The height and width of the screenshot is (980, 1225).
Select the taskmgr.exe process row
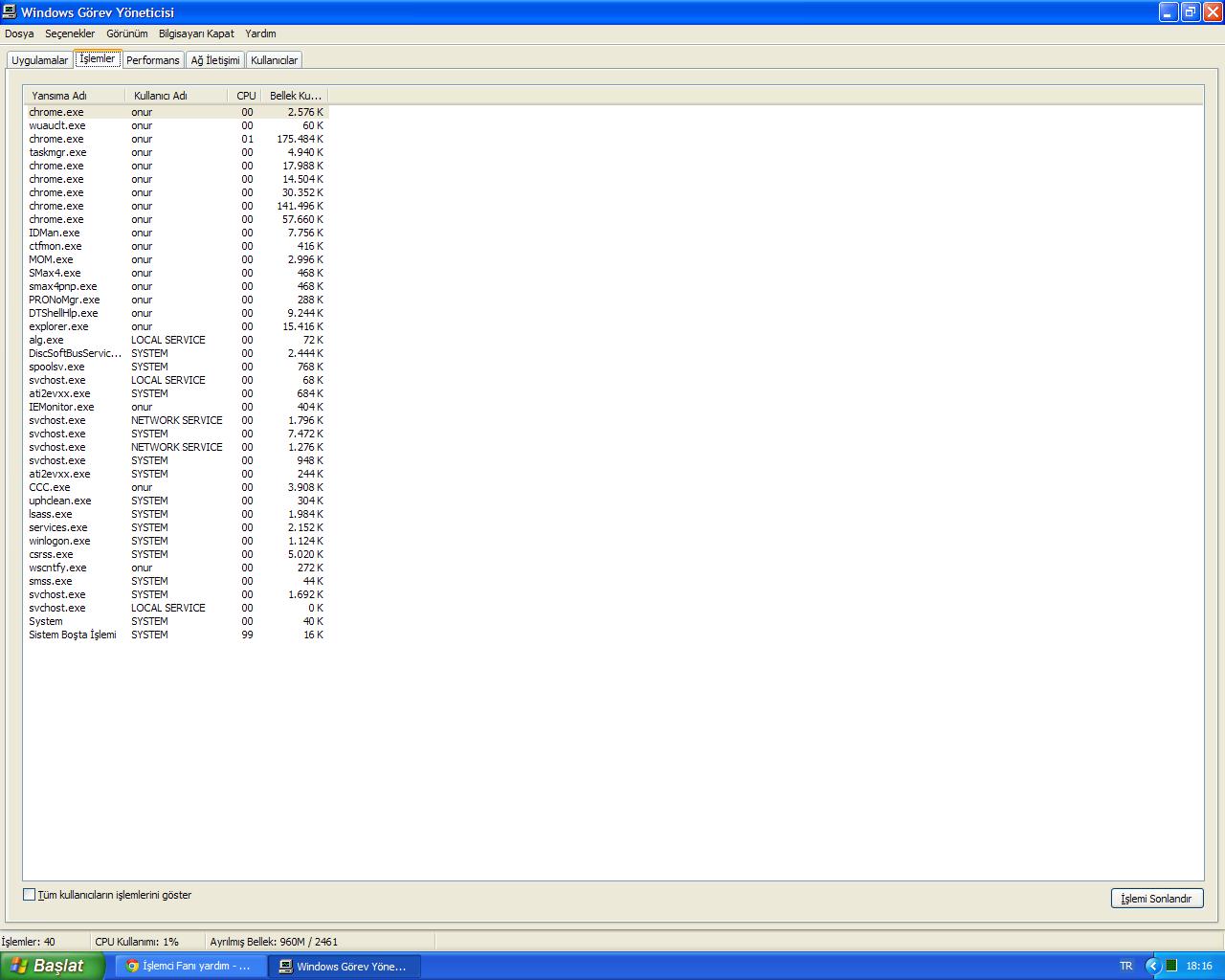(176, 152)
